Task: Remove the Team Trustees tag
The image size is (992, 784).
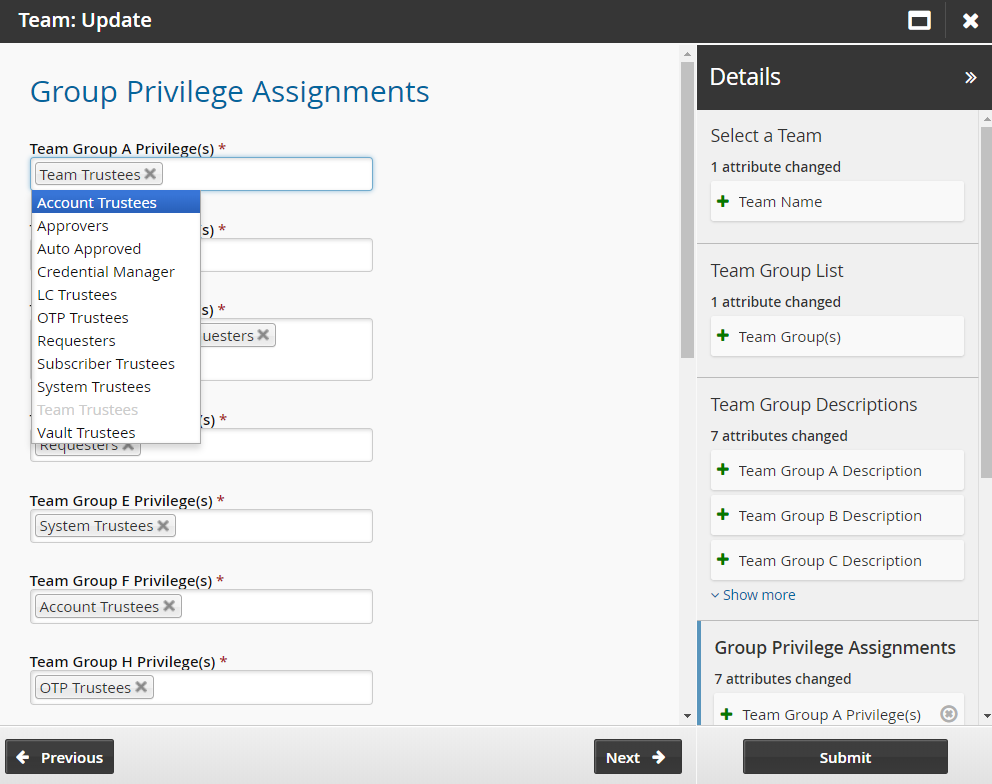Action: click(x=150, y=174)
